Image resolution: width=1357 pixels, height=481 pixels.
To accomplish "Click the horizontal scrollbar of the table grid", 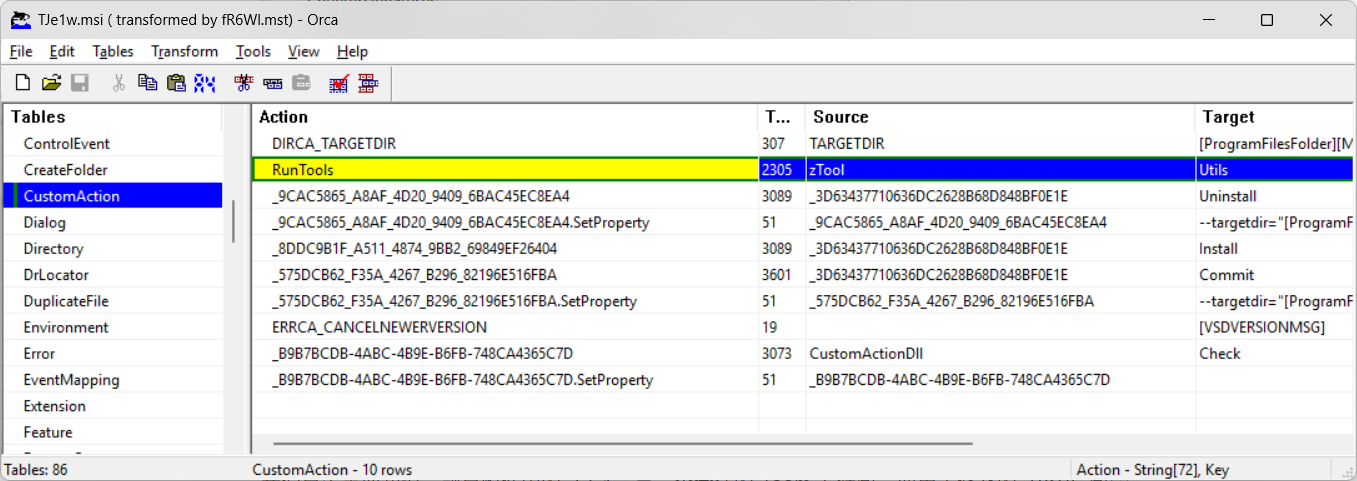I will click(622, 444).
